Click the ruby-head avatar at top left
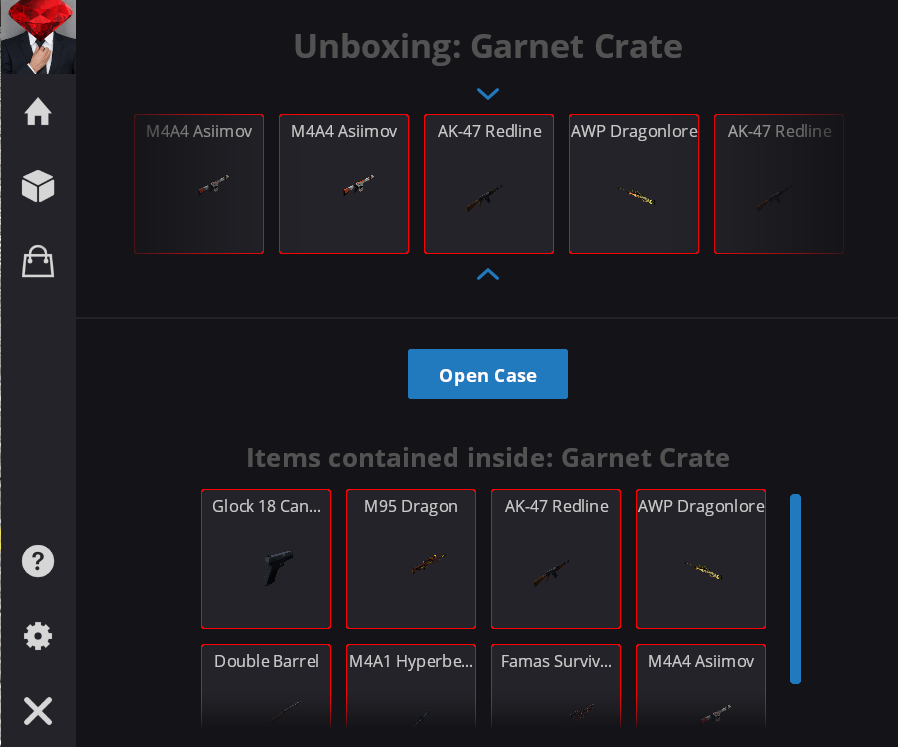The width and height of the screenshot is (898, 747). pos(38,37)
